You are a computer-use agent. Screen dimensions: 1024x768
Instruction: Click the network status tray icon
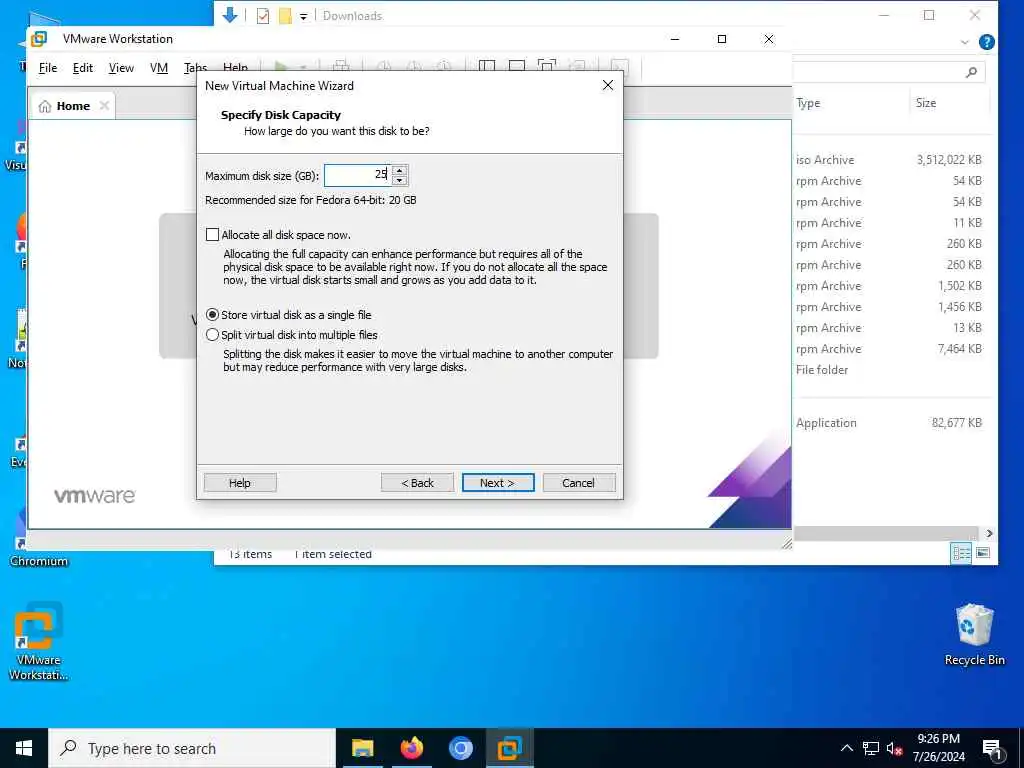click(871, 748)
